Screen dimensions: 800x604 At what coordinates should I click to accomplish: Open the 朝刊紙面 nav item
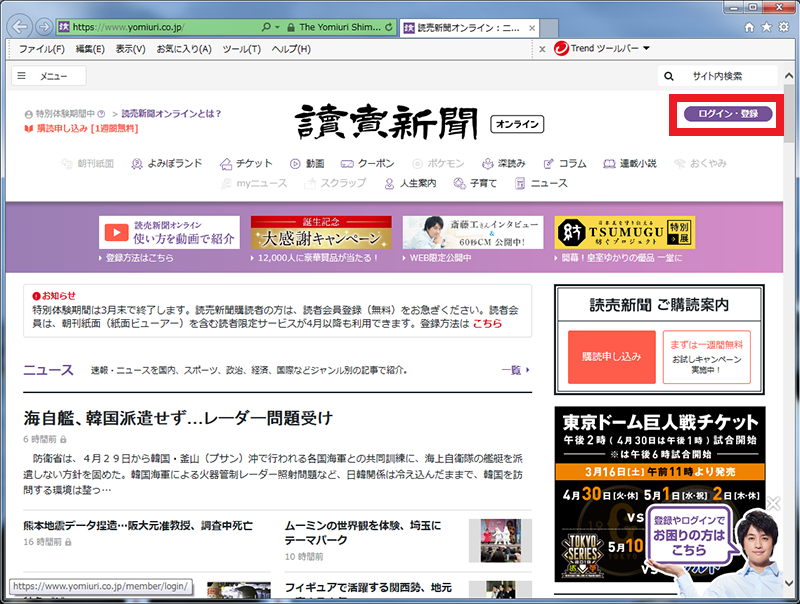pos(88,163)
